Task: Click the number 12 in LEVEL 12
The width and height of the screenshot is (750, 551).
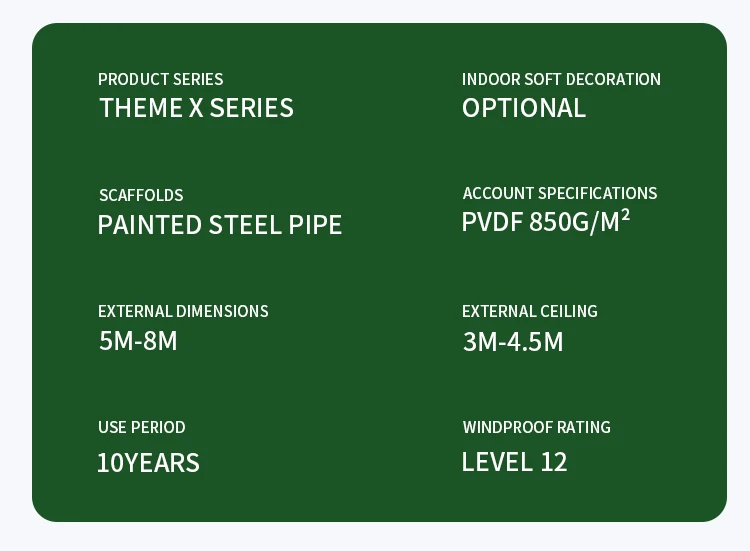Action: point(554,462)
